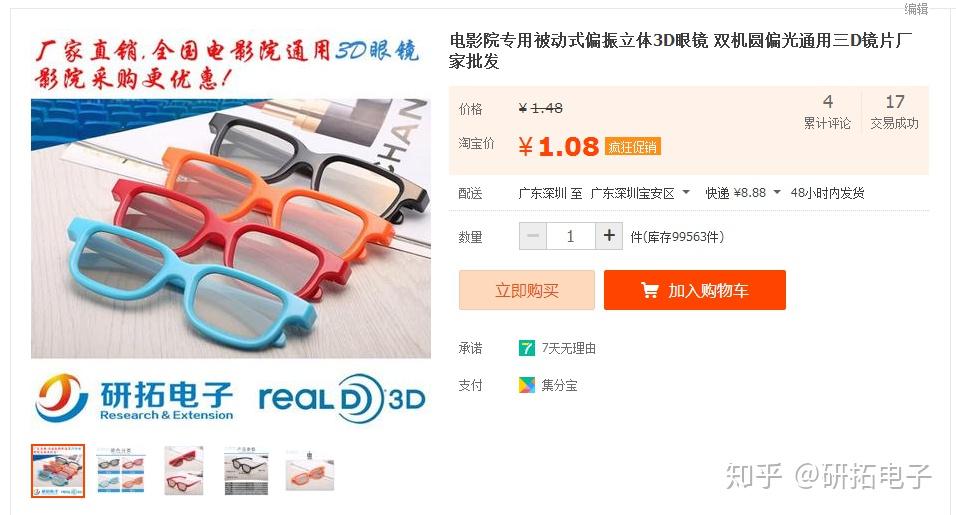This screenshot has height=515, width=956.
Task: Click the quantity input field
Action: pyautogui.click(x=571, y=236)
